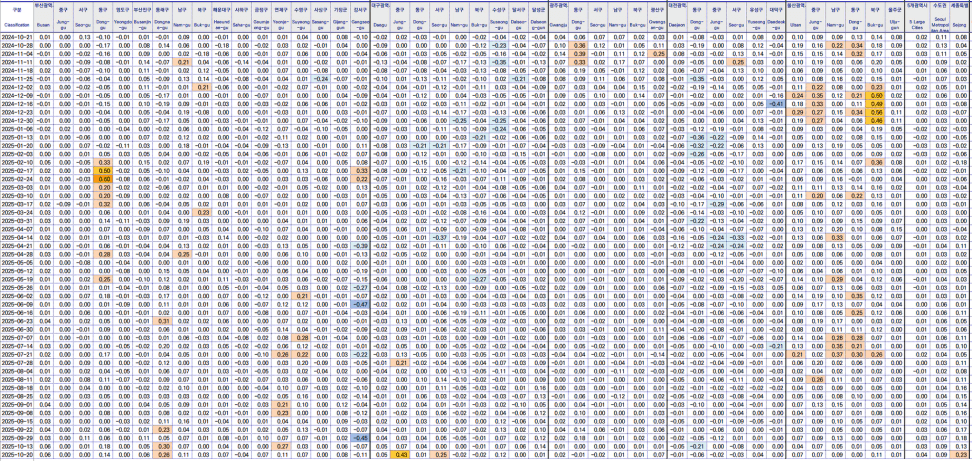
Task: Select the 2025-06-02 date row label
Action: [x=17, y=295]
